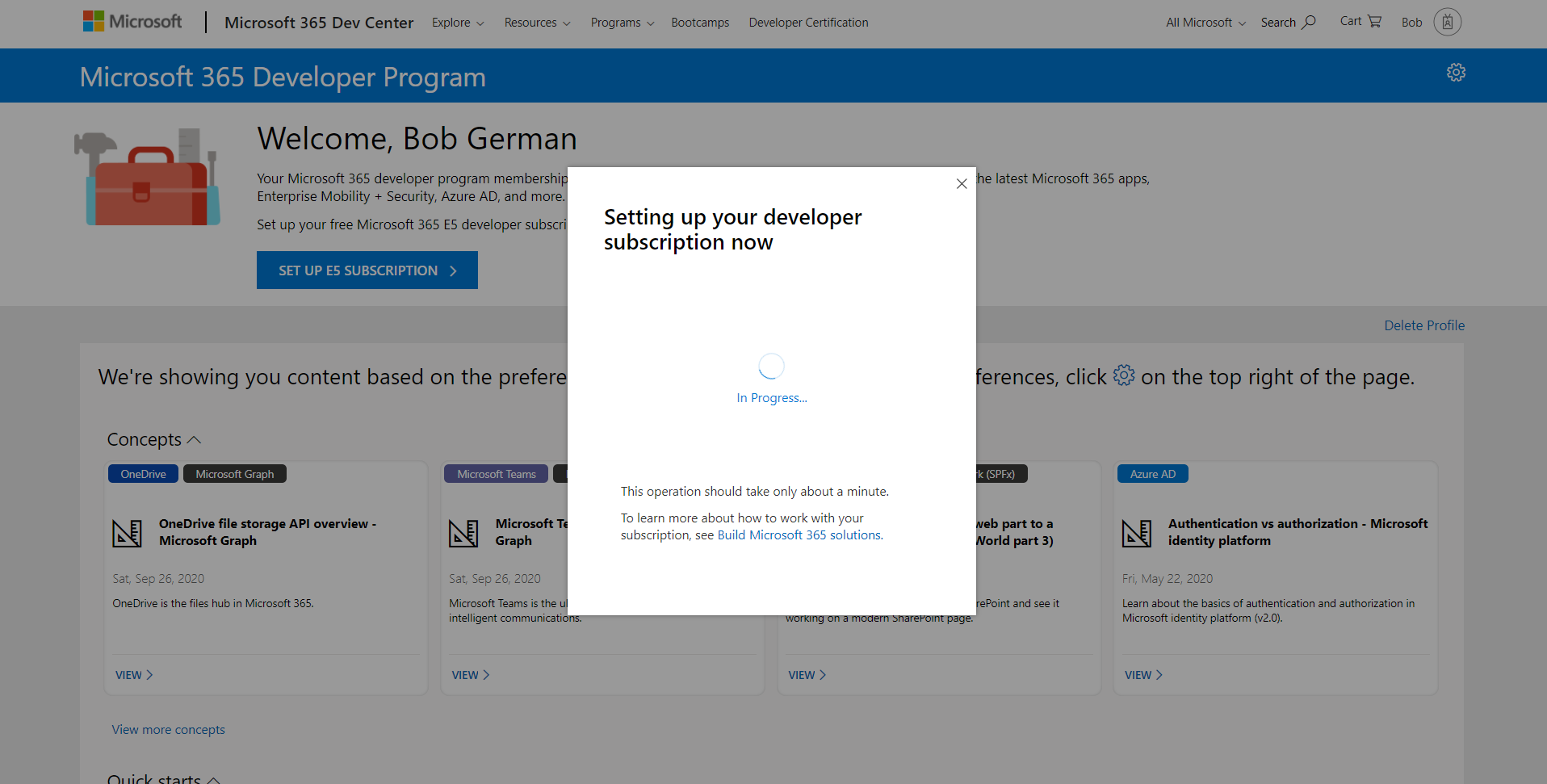This screenshot has height=784, width=1547.
Task: Click Microsoft Teams article document icon
Action: point(463,533)
